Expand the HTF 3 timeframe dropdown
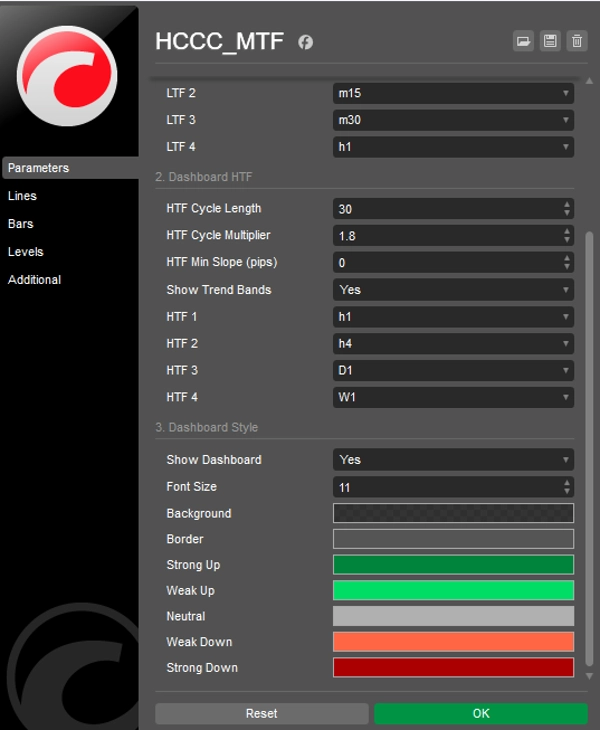Image resolution: width=600 pixels, height=730 pixels. [x=453, y=371]
